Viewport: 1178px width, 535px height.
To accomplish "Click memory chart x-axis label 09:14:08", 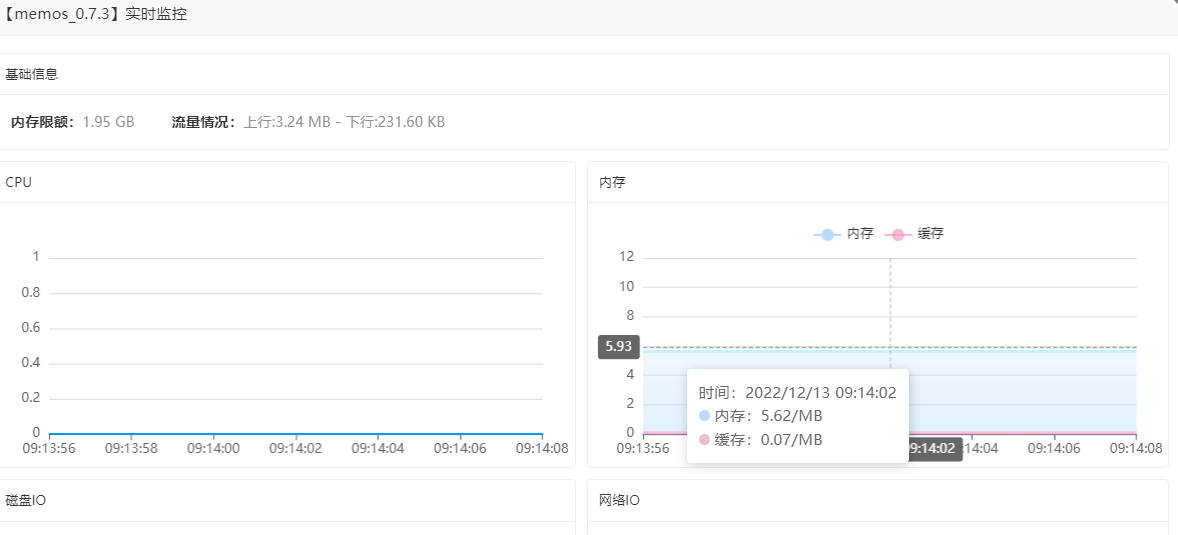I will click(x=1136, y=449).
